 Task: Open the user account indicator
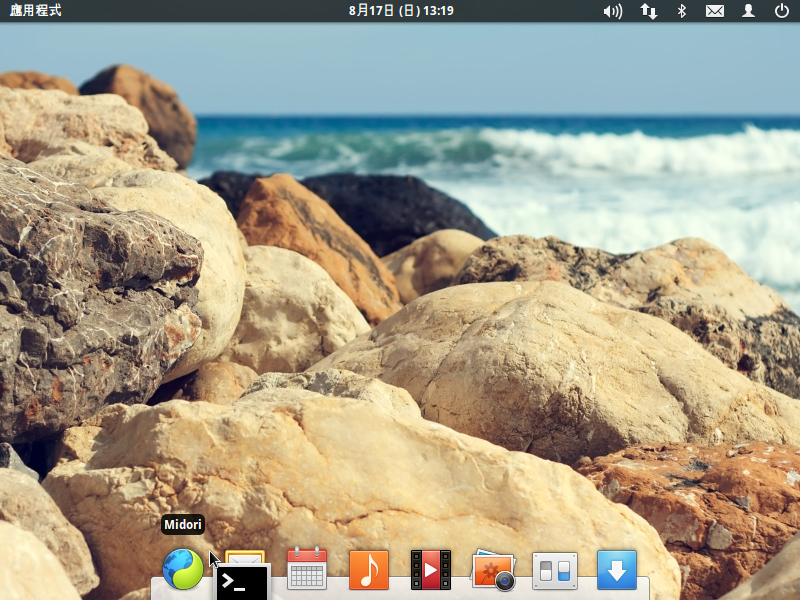click(748, 11)
